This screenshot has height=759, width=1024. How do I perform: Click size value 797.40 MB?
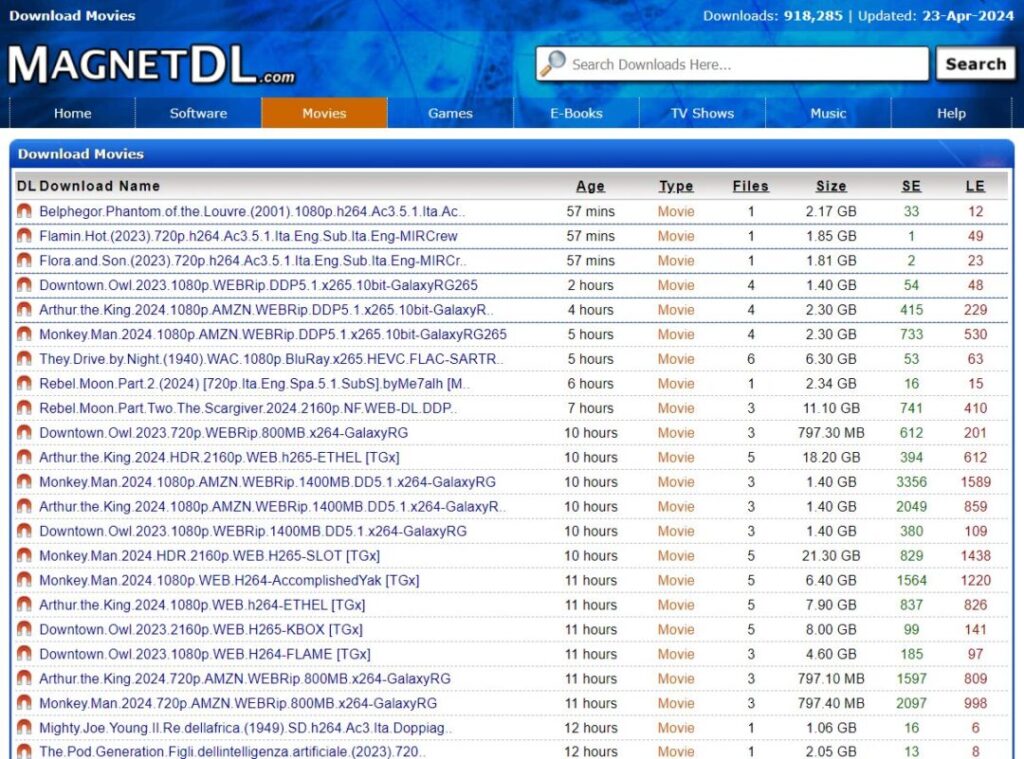coord(831,703)
